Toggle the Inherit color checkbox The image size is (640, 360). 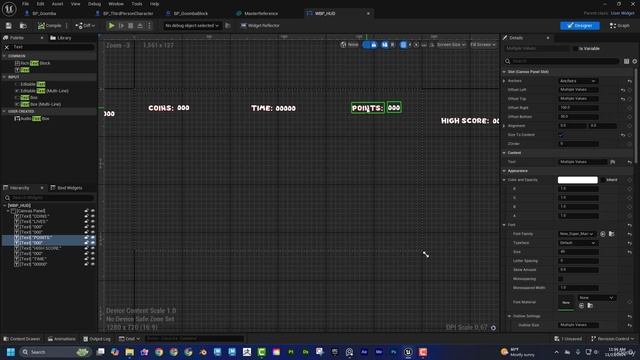603,180
